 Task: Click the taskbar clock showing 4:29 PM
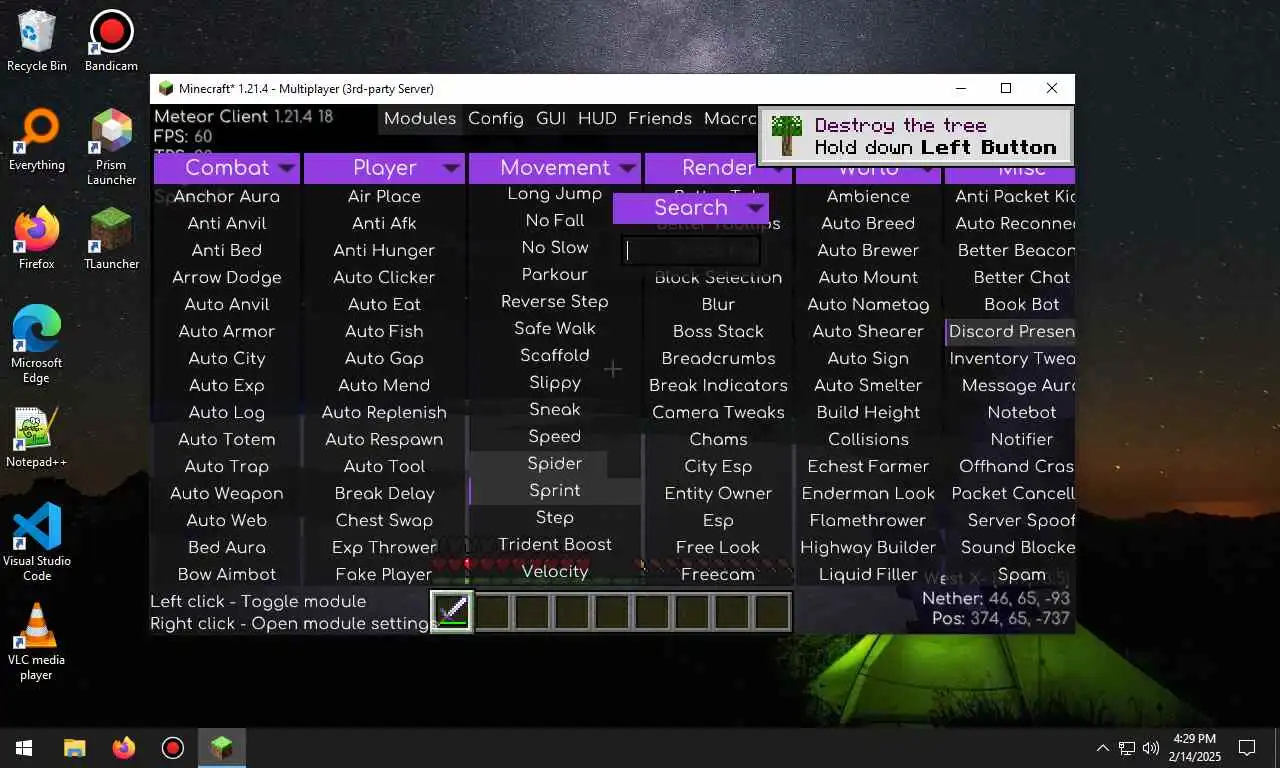(x=1194, y=748)
